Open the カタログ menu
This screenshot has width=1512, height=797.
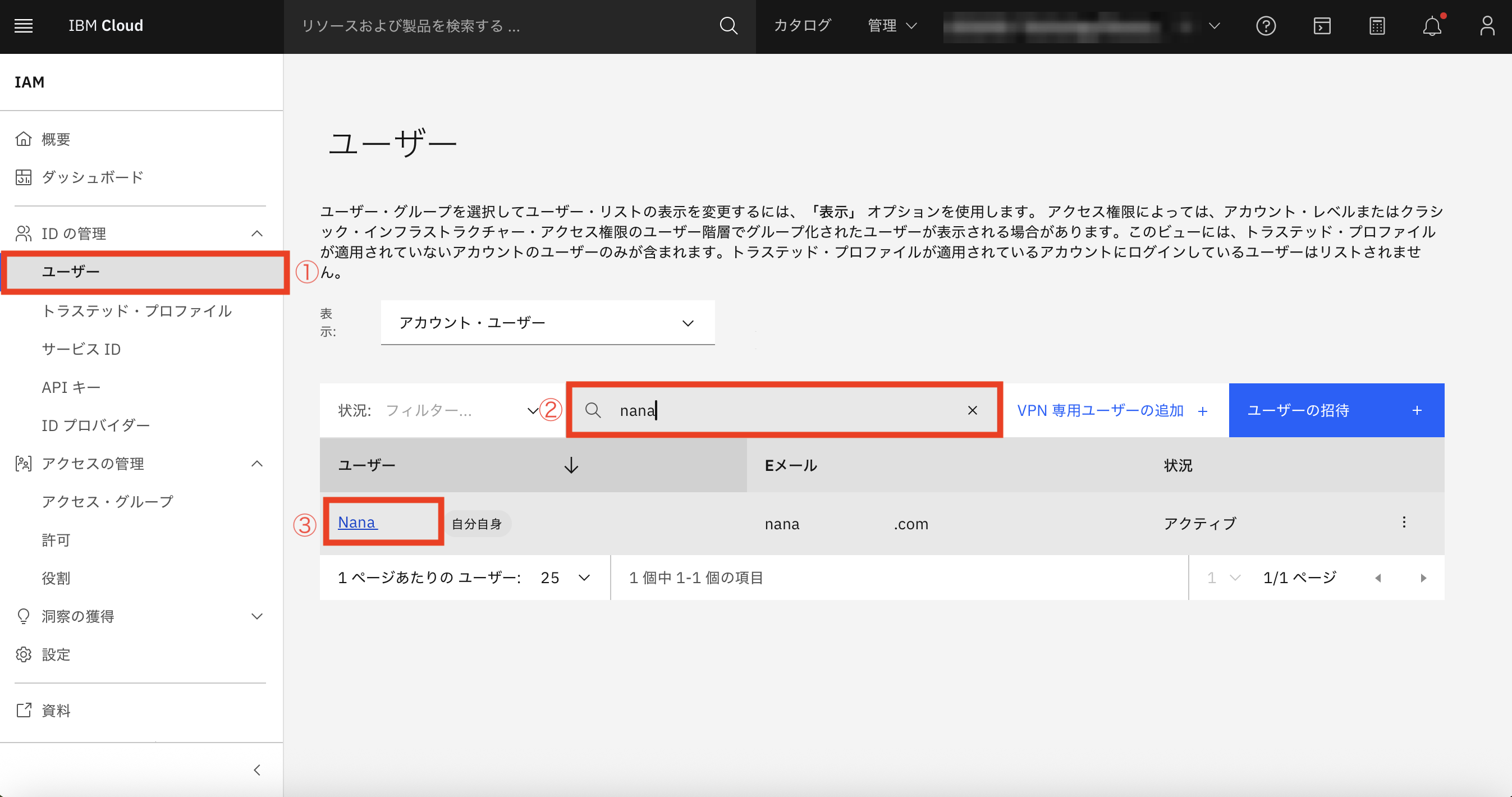point(802,26)
